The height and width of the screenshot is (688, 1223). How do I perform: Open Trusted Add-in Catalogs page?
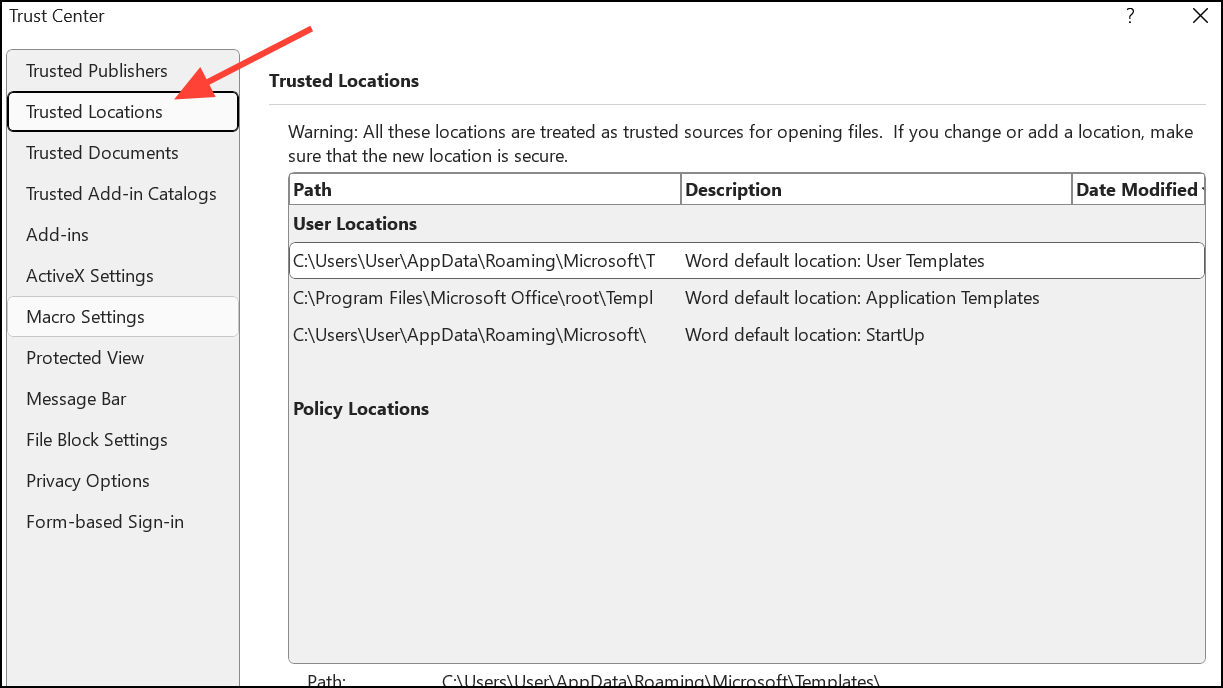tap(120, 193)
